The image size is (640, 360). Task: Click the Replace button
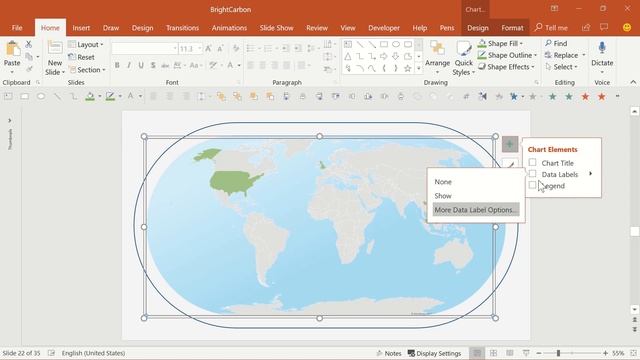(x=565, y=55)
